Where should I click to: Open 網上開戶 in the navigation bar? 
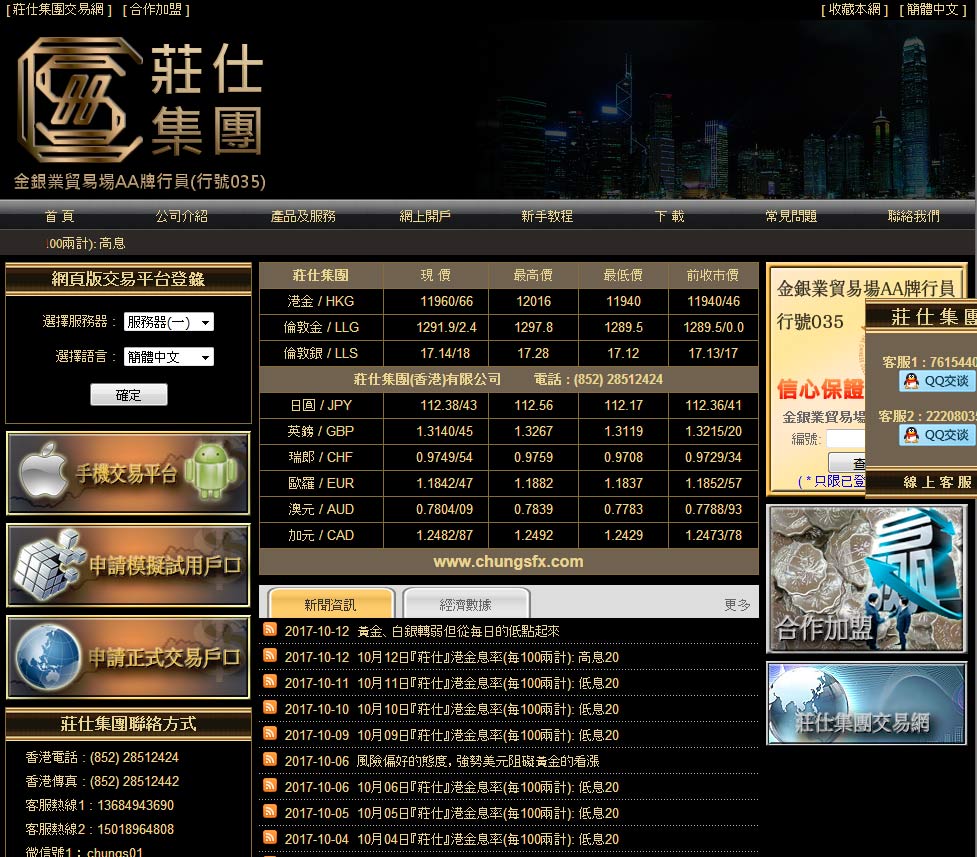[425, 216]
